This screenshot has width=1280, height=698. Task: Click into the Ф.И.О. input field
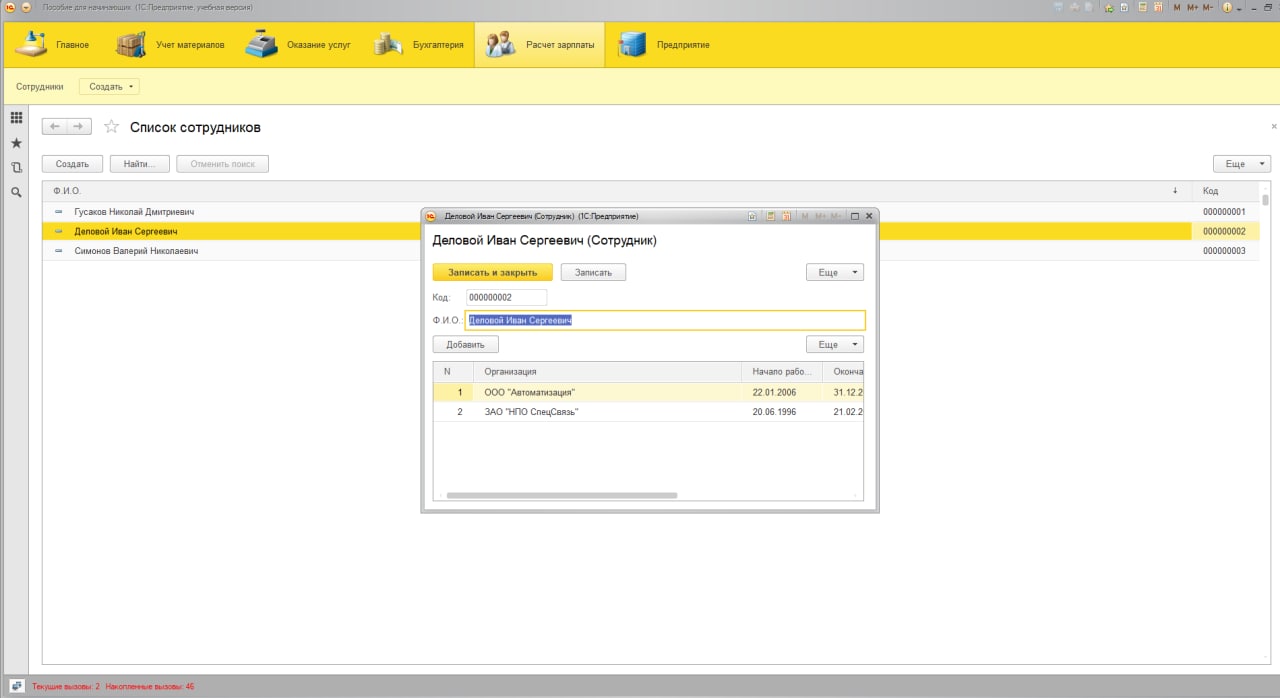click(665, 320)
